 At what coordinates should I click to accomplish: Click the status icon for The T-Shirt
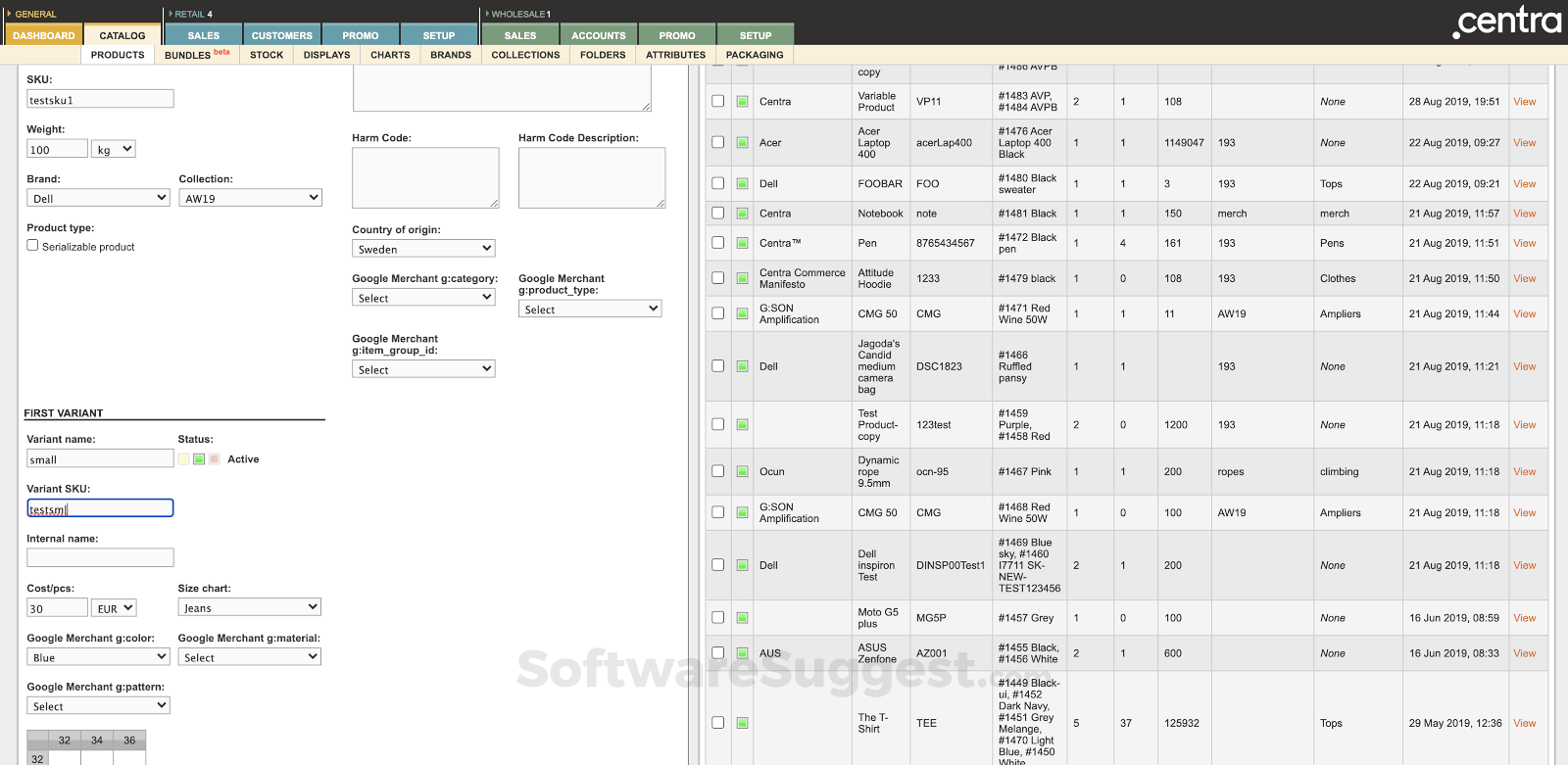tap(742, 723)
